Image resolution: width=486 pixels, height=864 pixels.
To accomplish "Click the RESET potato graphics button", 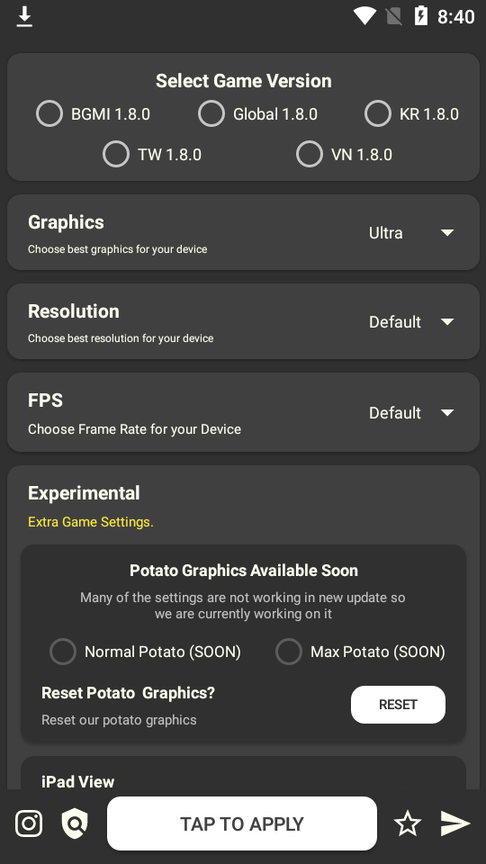I will pos(398,705).
